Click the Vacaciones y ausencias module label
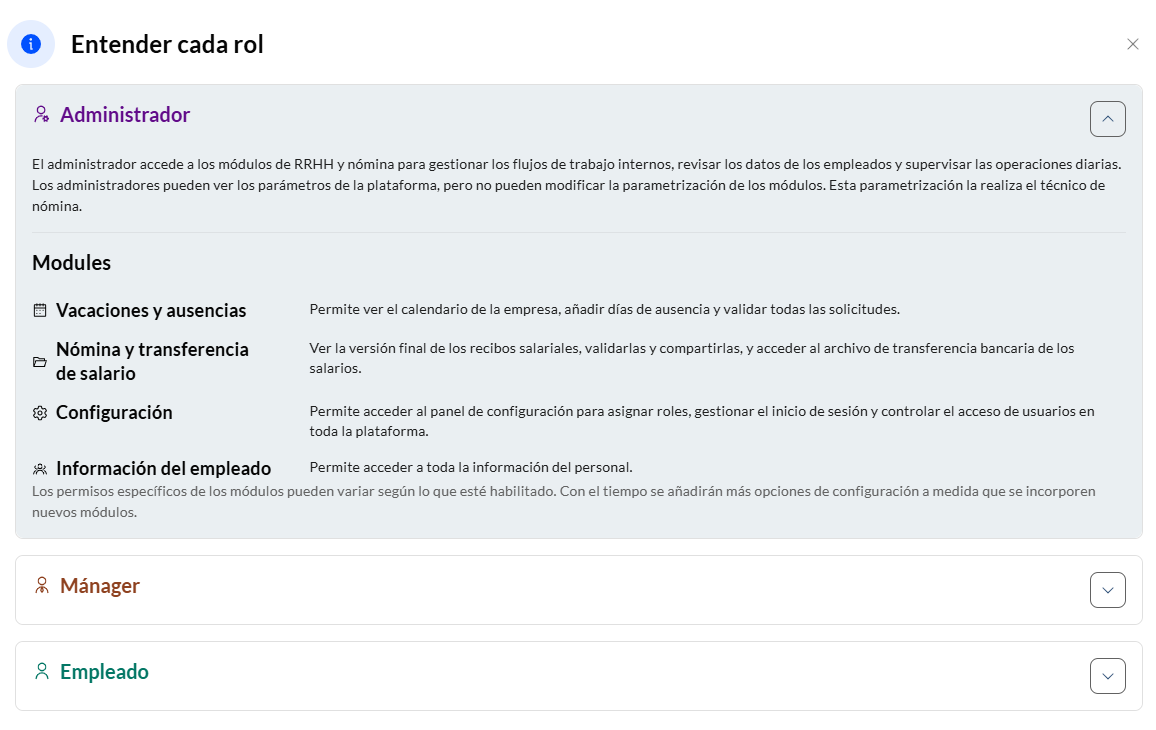1156x730 pixels. [151, 310]
